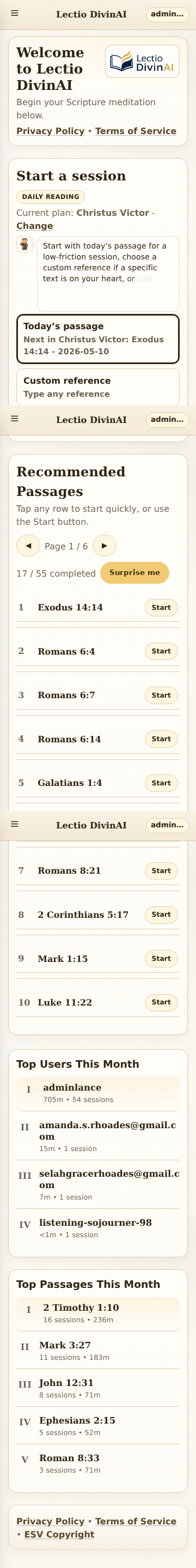This screenshot has height=1568, width=196.
Task: Open Terms of Service in welcome card
Action: click(136, 131)
